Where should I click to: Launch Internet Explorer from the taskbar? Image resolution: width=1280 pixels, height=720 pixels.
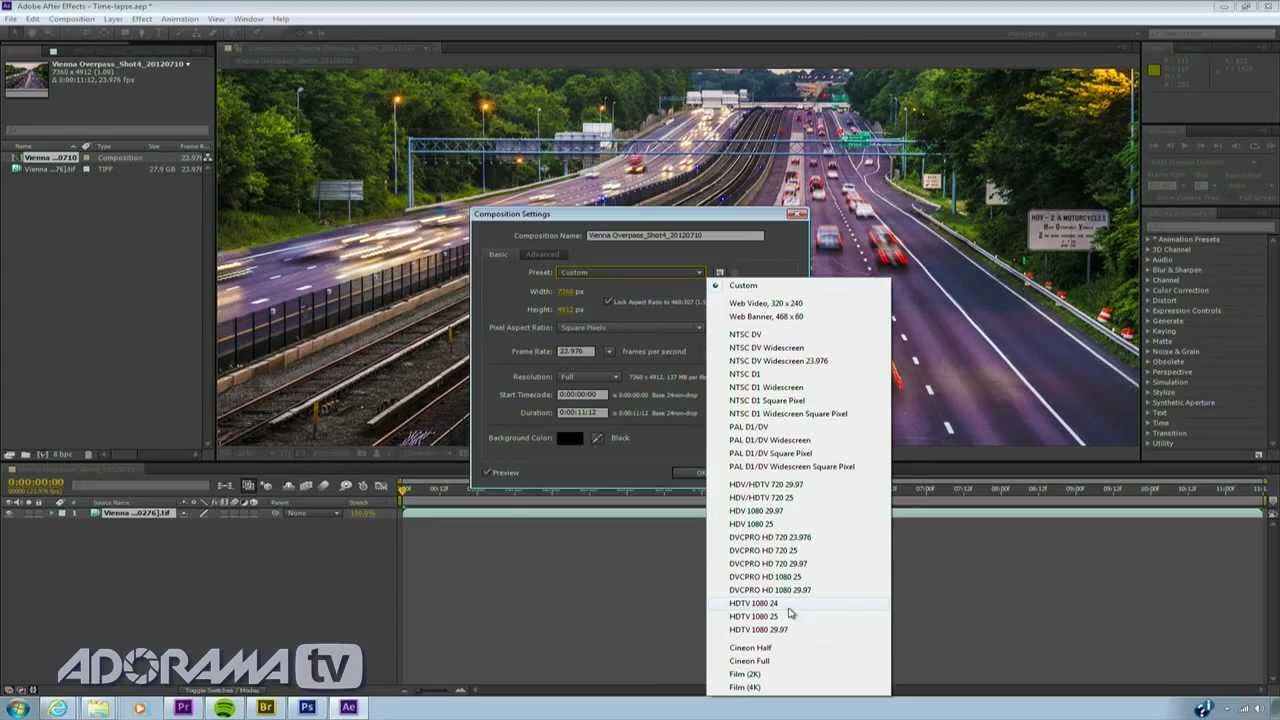tap(58, 708)
